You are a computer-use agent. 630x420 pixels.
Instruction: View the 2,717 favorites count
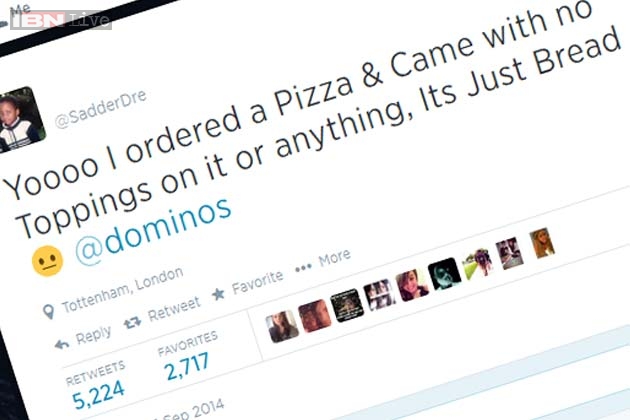(x=187, y=366)
